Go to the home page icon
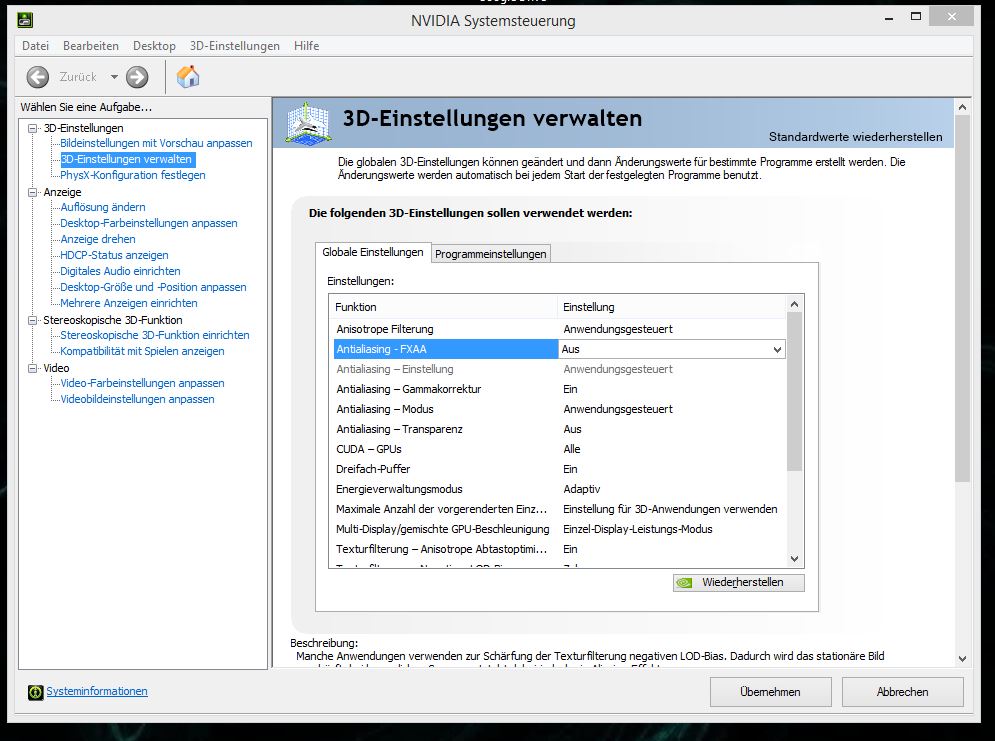This screenshot has width=995, height=741. (x=188, y=77)
